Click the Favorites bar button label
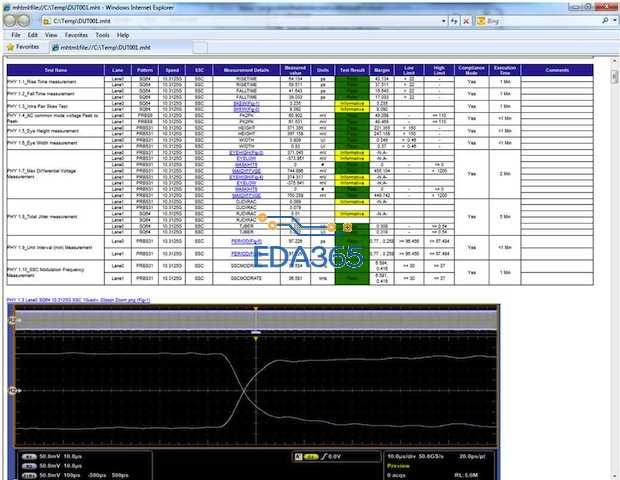620x480 pixels. (27, 47)
